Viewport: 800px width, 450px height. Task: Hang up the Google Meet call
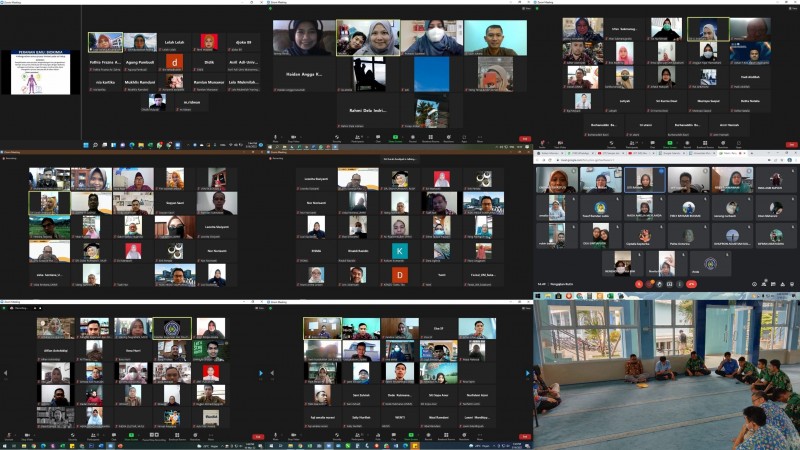click(691, 283)
